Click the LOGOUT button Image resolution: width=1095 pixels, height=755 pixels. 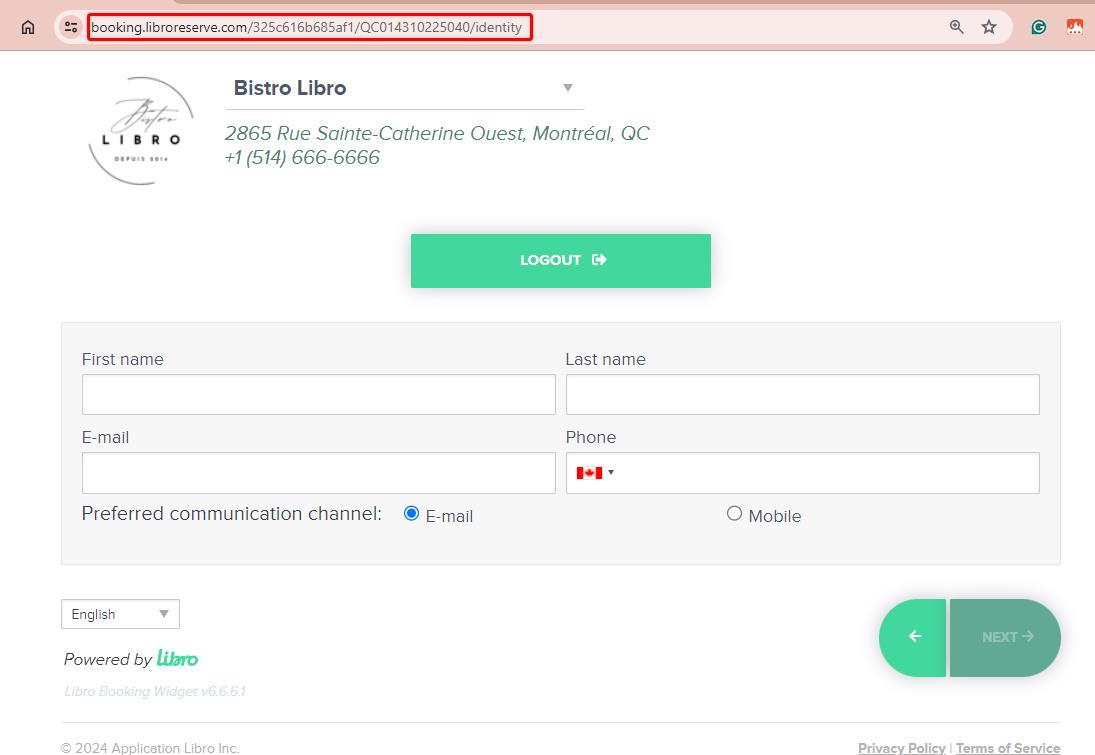click(x=560, y=260)
